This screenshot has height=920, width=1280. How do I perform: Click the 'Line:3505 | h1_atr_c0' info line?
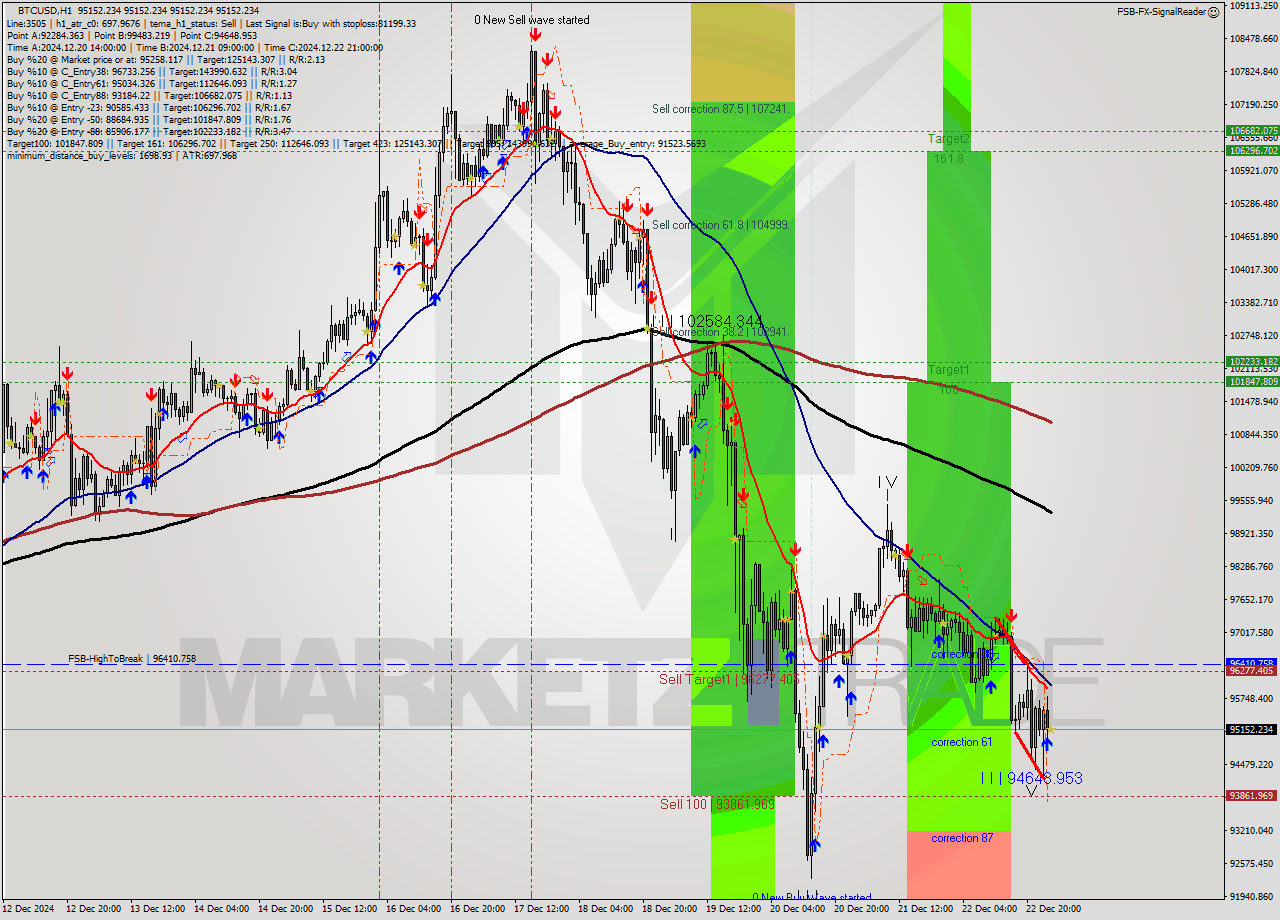coord(211,23)
